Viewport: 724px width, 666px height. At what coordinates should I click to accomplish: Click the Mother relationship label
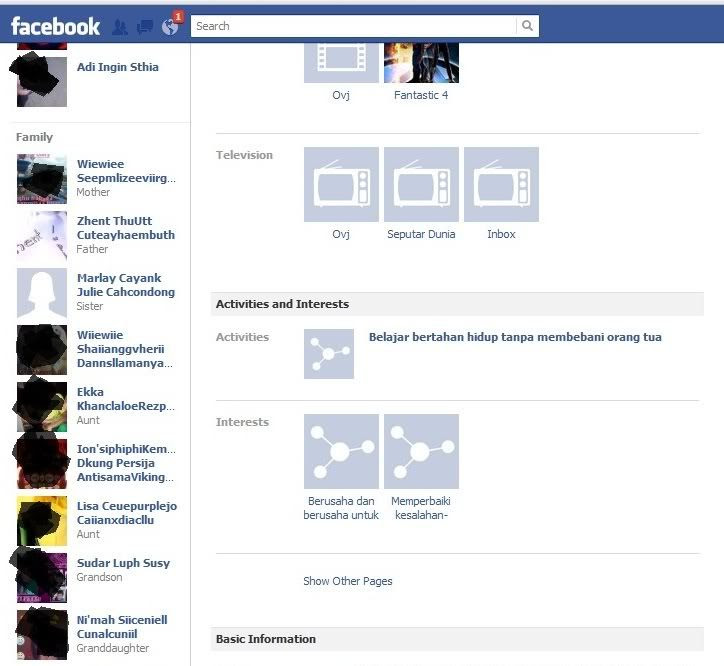coord(93,192)
